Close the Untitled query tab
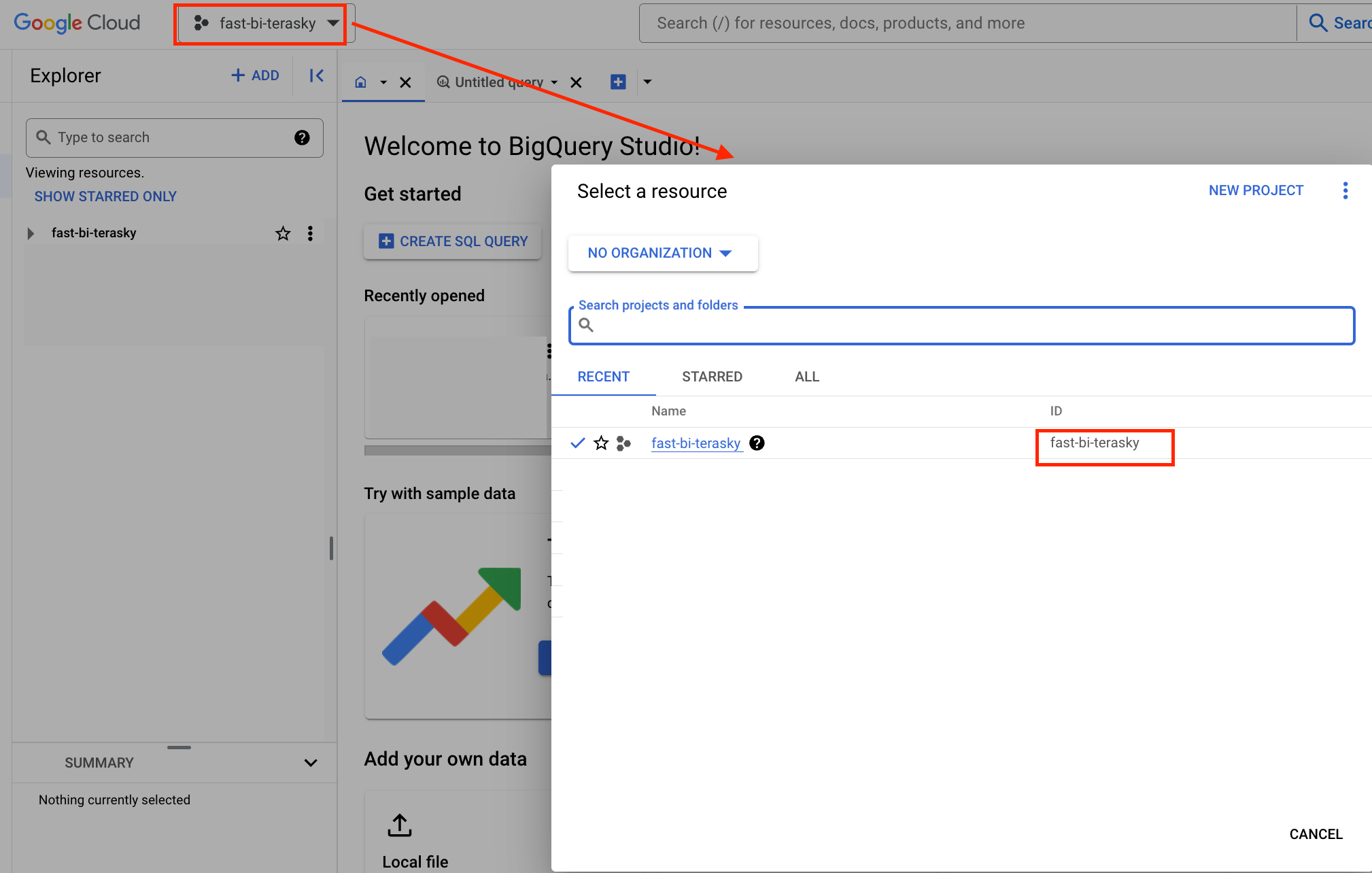 (x=576, y=82)
